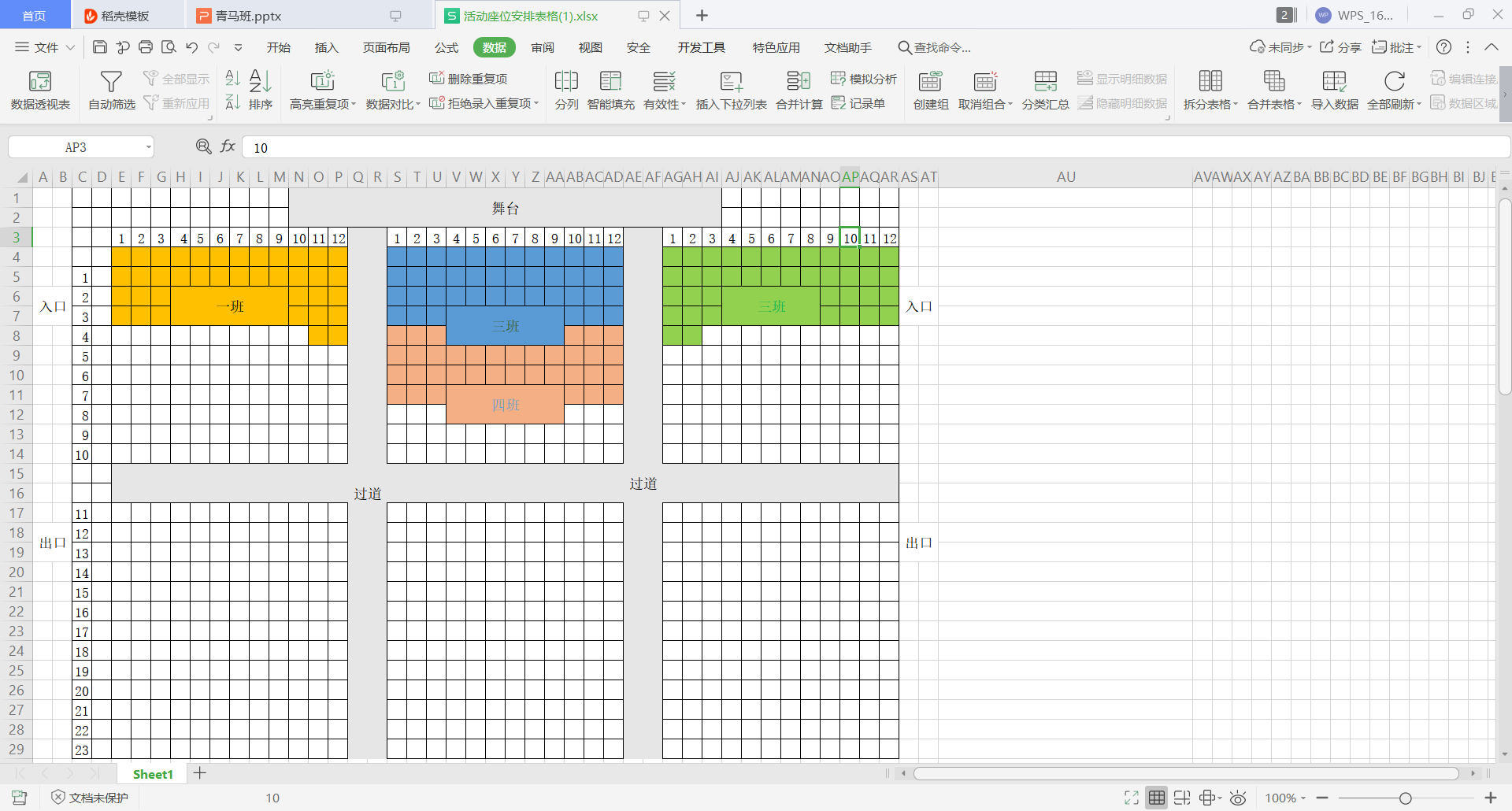Image resolution: width=1512 pixels, height=811 pixels.
Task: Click Smart Fill (智能填充)
Action: coord(611,90)
